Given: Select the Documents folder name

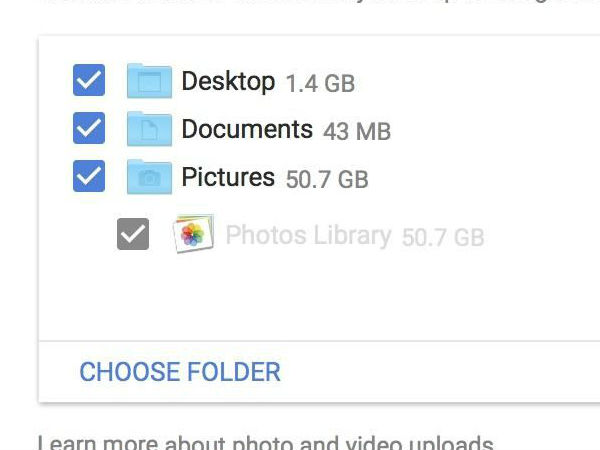Looking at the screenshot, I should click(x=247, y=129).
